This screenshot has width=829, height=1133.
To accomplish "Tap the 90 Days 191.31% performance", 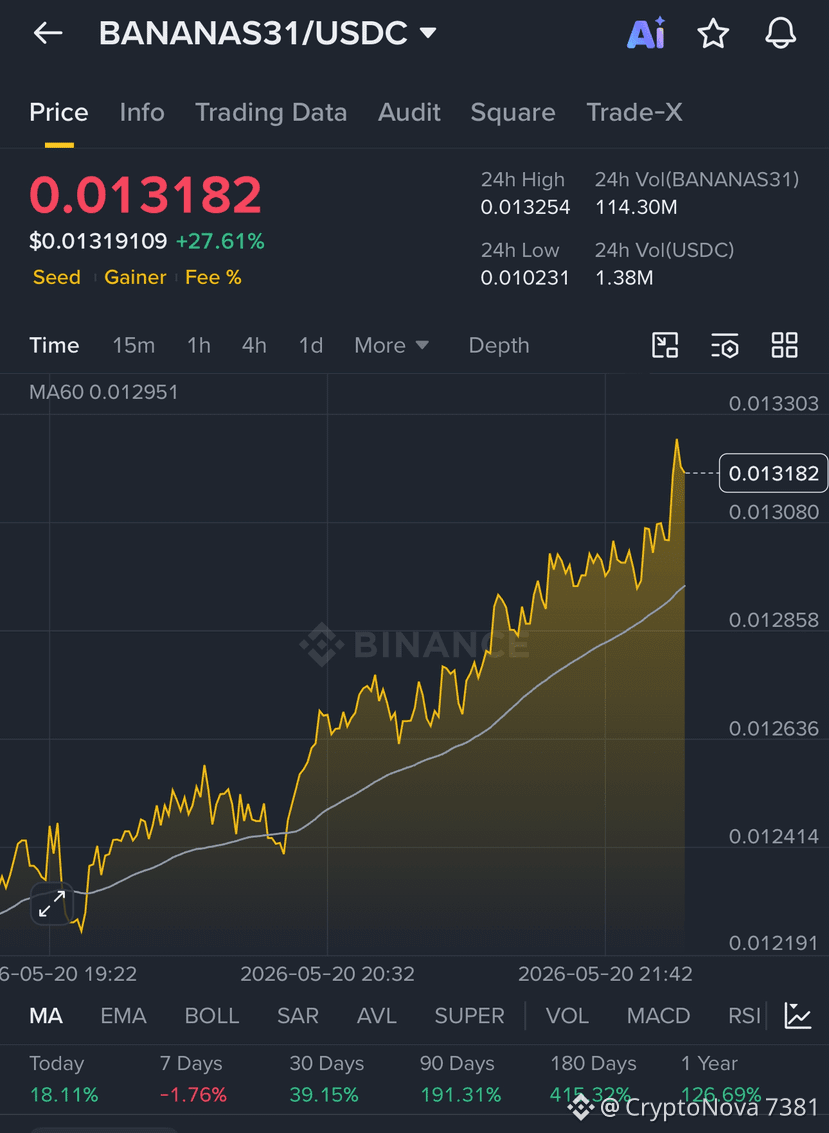I will 460,1080.
